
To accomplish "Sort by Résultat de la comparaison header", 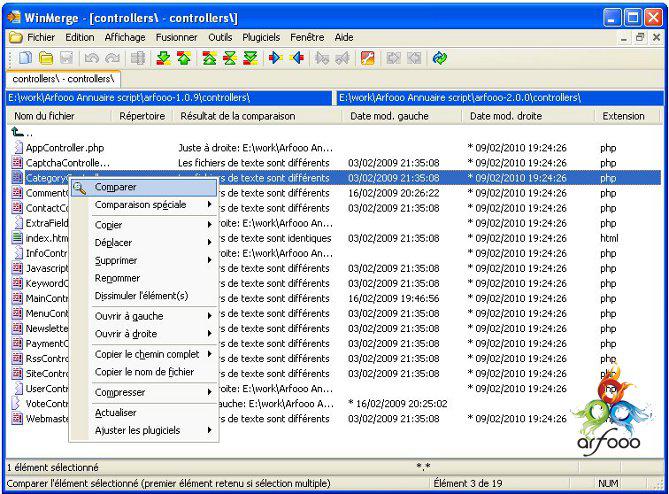I will click(257, 116).
